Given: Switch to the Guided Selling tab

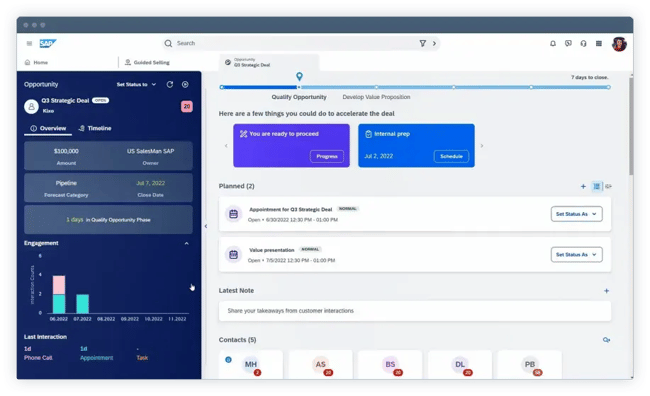Looking at the screenshot, I should 148,62.
